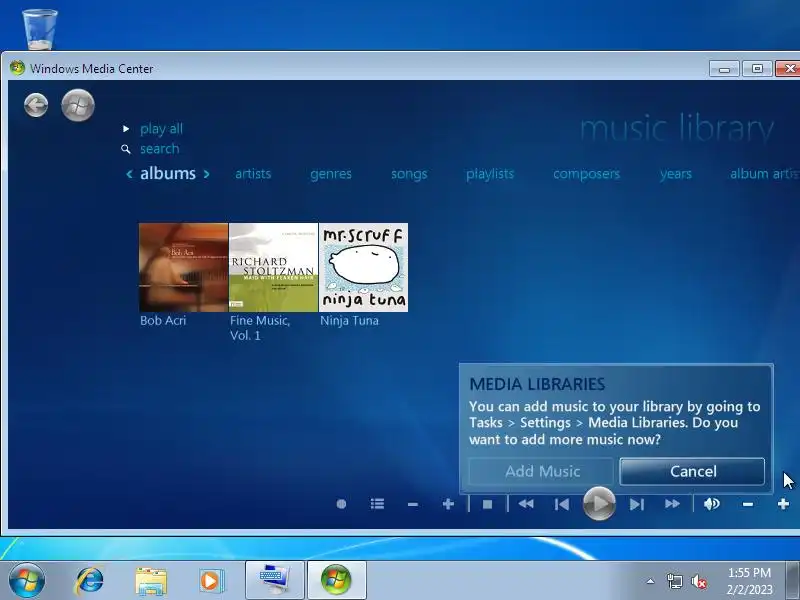Skip to the next track
Viewport: 800px width, 600px height.
click(x=636, y=504)
